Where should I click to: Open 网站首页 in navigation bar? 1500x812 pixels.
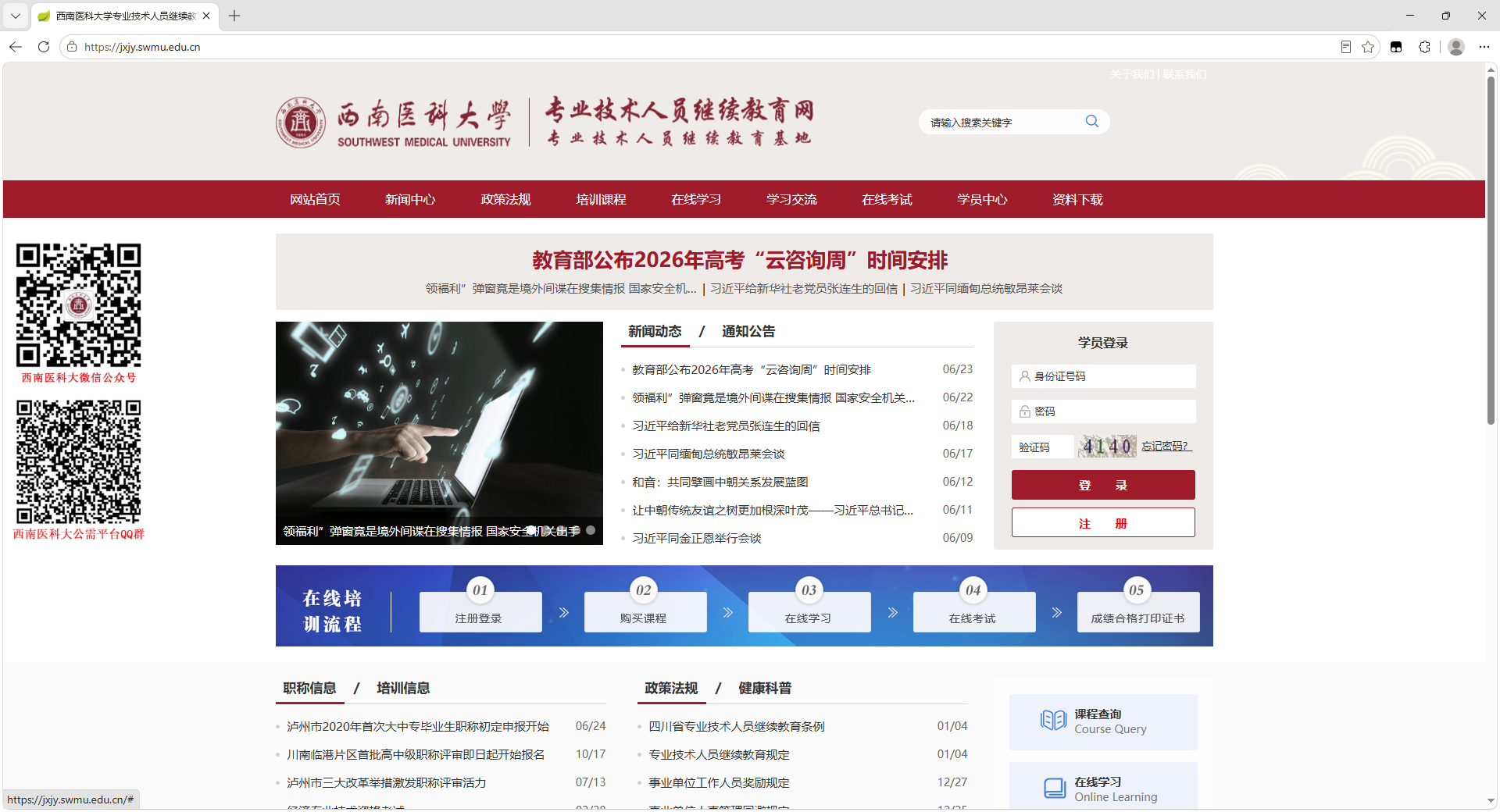315,199
